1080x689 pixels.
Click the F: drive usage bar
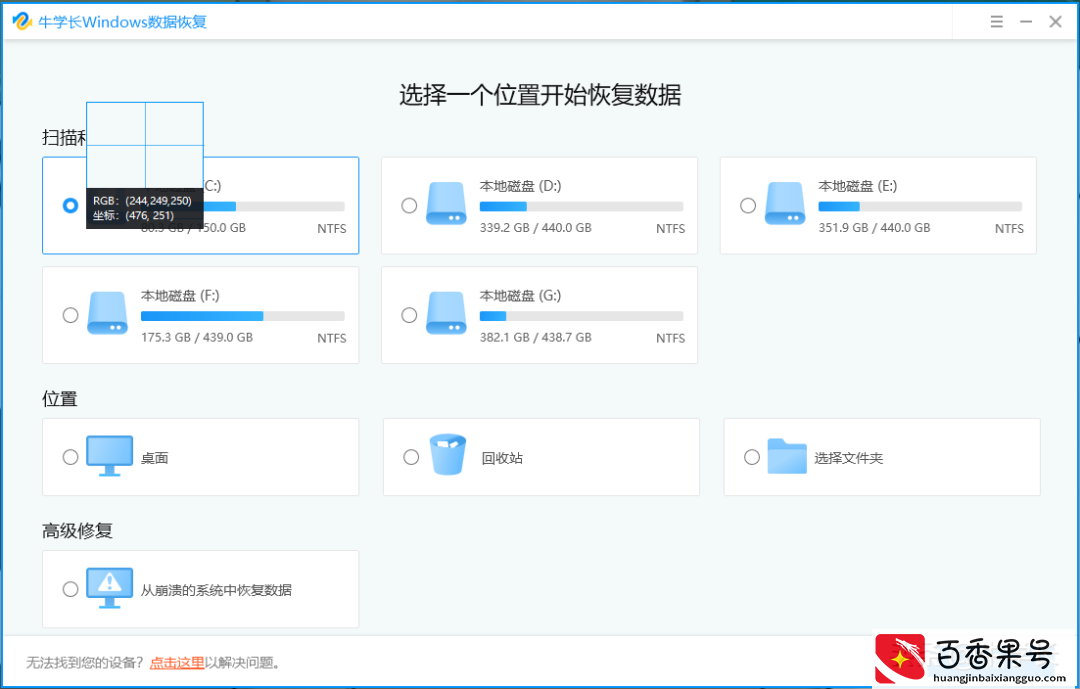coord(242,316)
